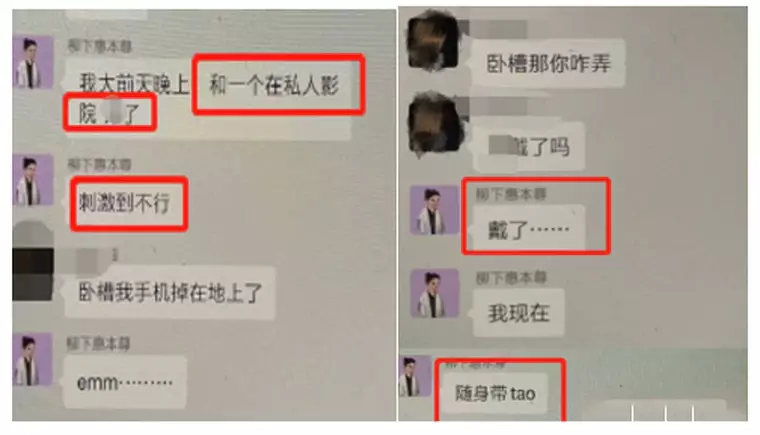Select the "卧槽那你咋弄" message bubble
The width and height of the screenshot is (760, 435).
pos(548,64)
